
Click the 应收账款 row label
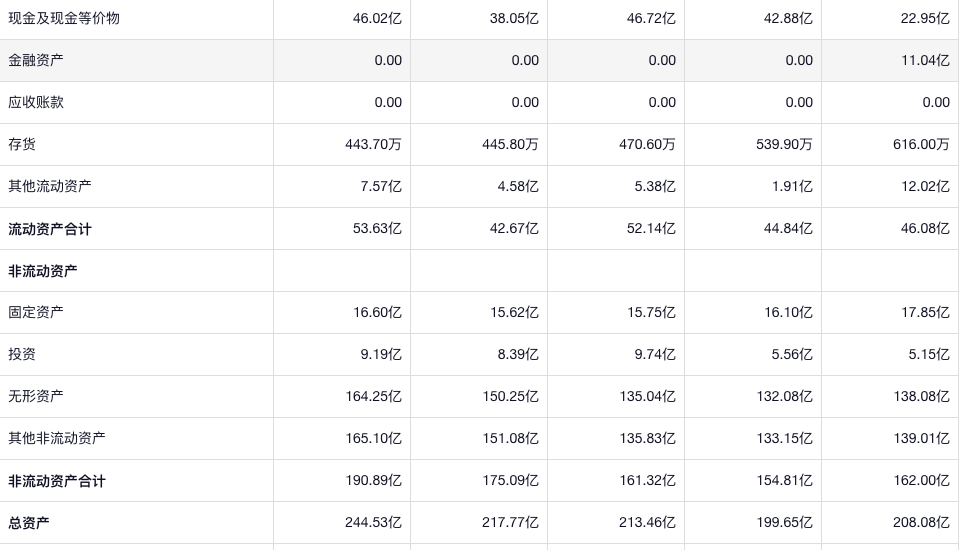pyautogui.click(x=36, y=102)
